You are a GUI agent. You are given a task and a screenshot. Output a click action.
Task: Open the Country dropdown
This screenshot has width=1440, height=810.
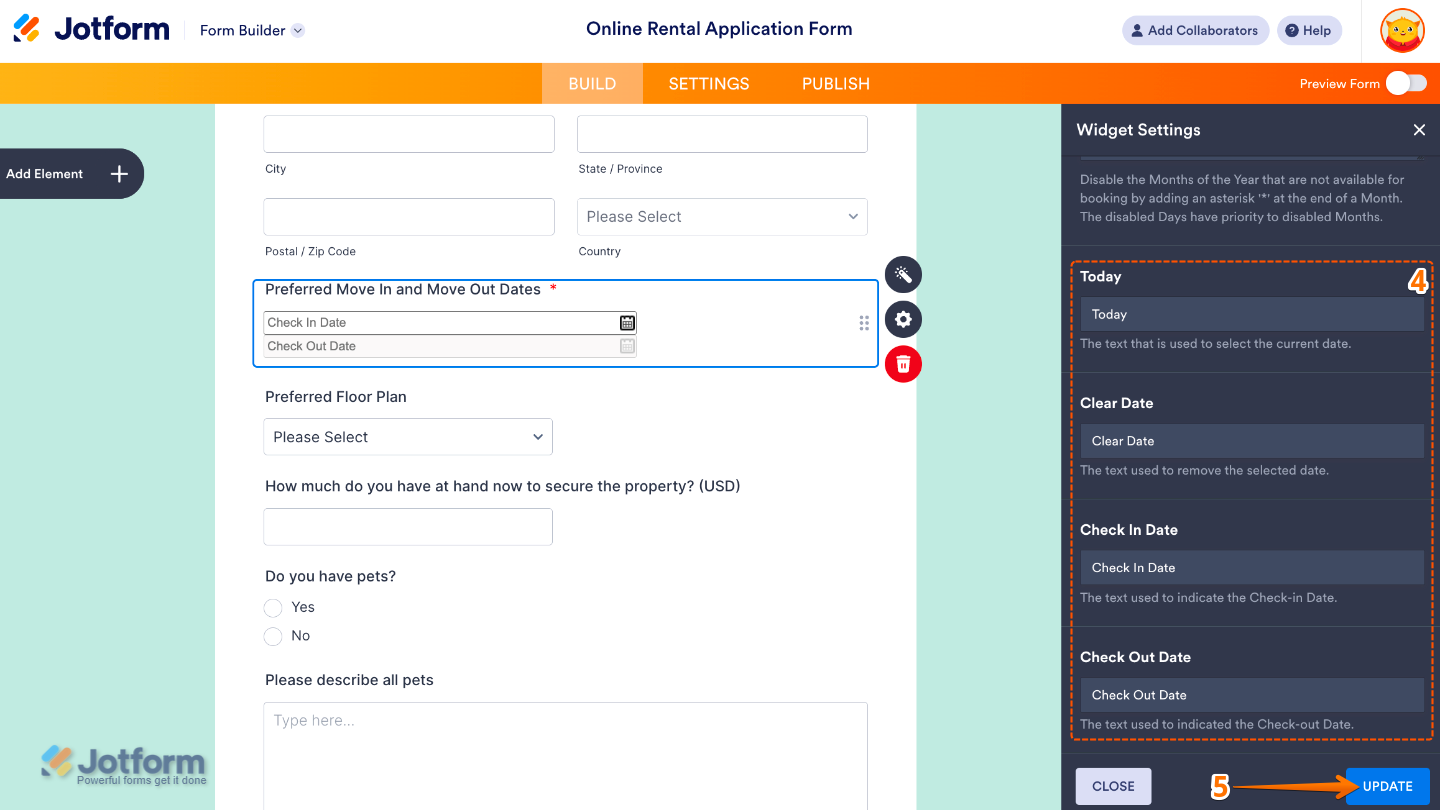click(722, 216)
